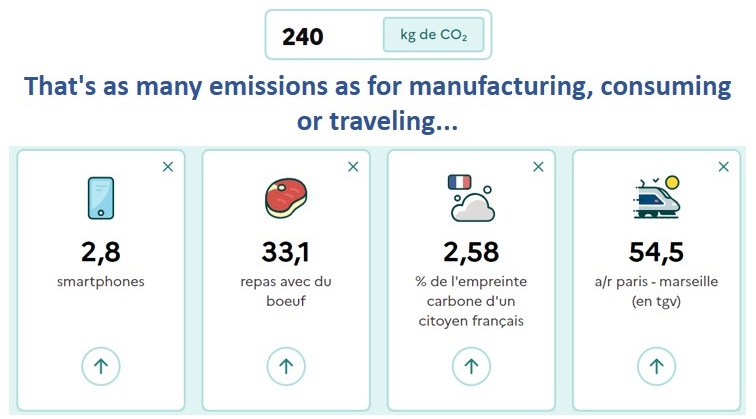This screenshot has height=419, width=756.
Task: Click the 240 value input field
Action: tap(324, 35)
